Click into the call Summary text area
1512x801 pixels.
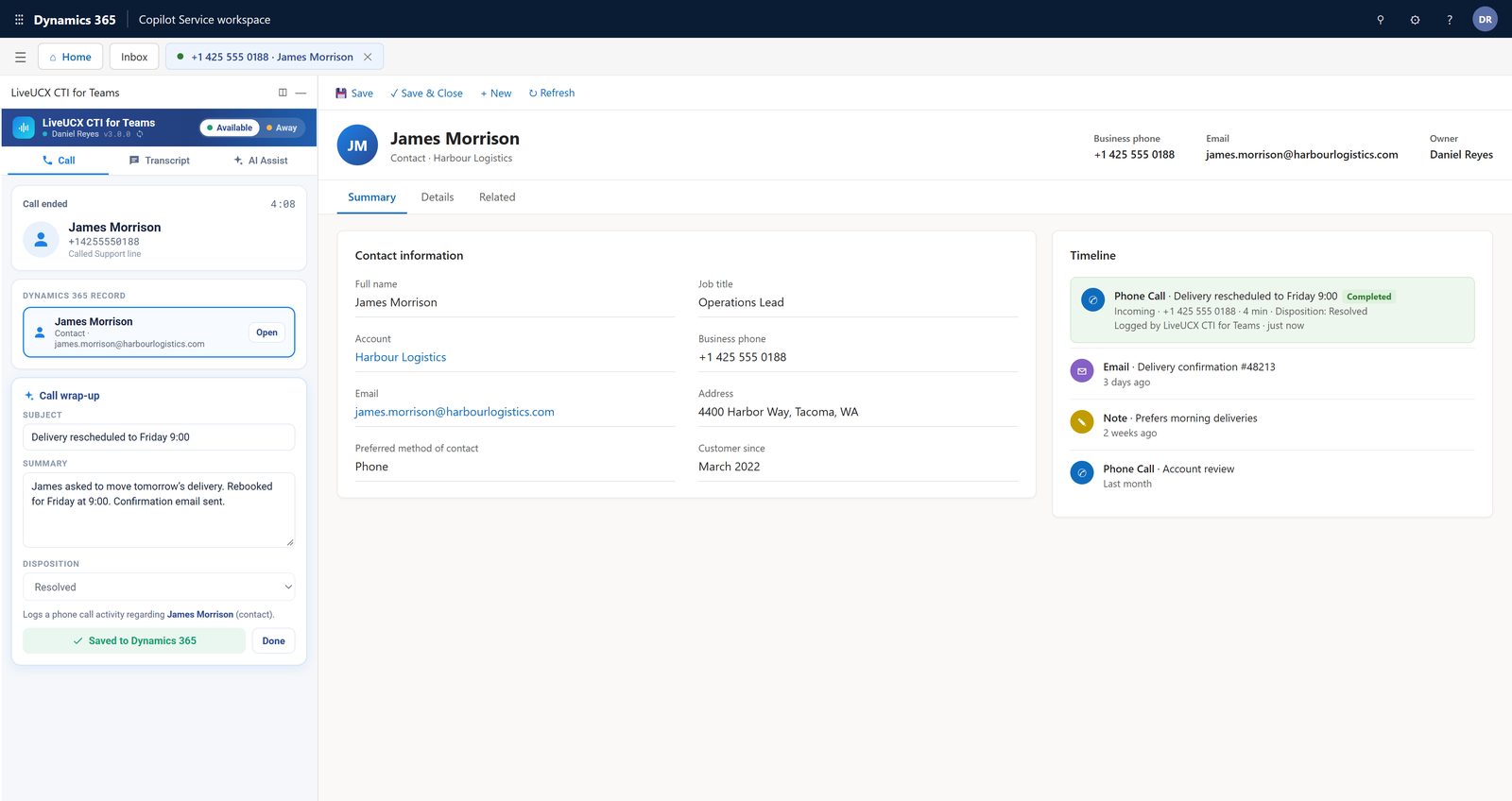click(x=159, y=510)
